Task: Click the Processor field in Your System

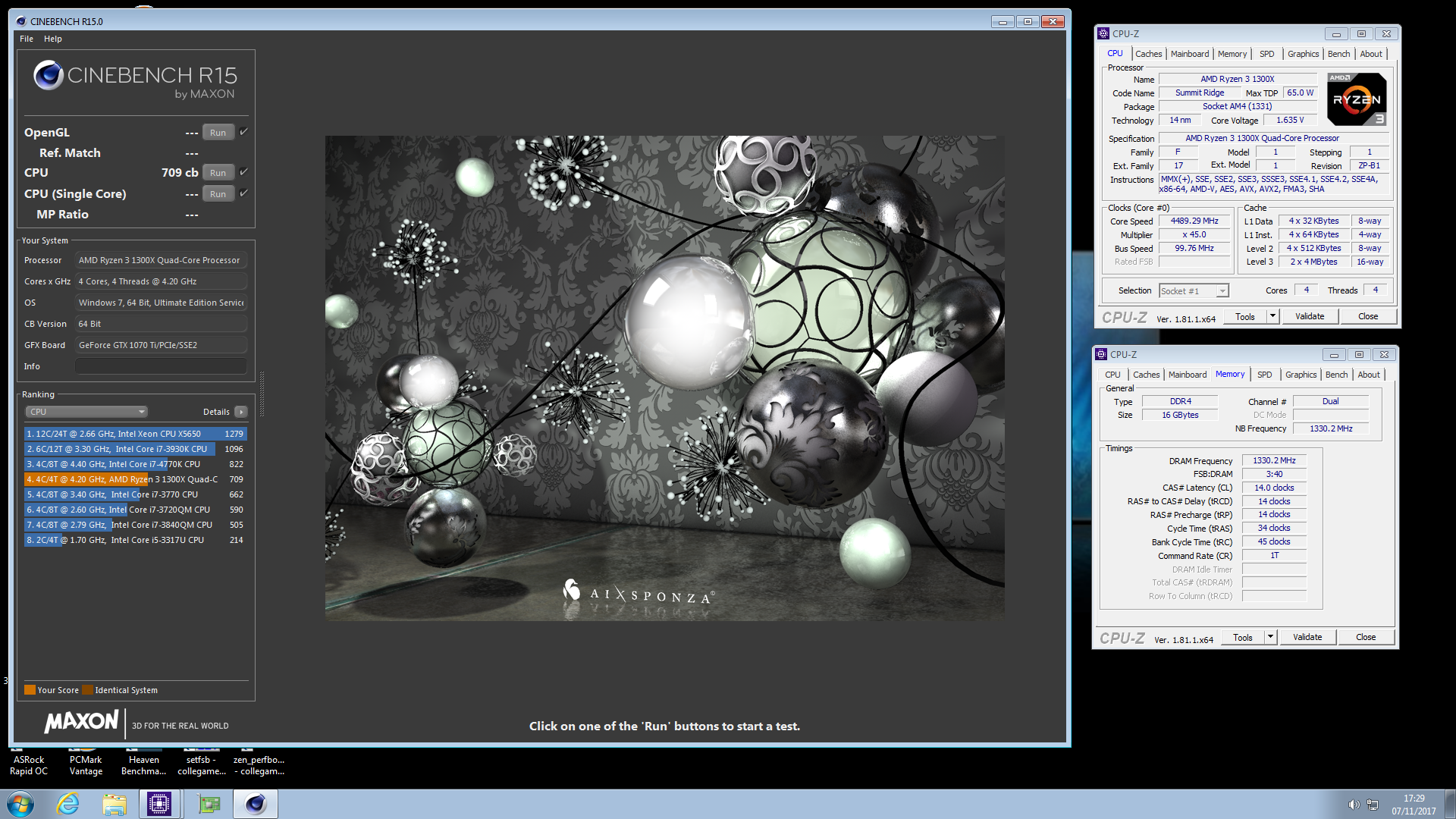Action: [x=161, y=260]
